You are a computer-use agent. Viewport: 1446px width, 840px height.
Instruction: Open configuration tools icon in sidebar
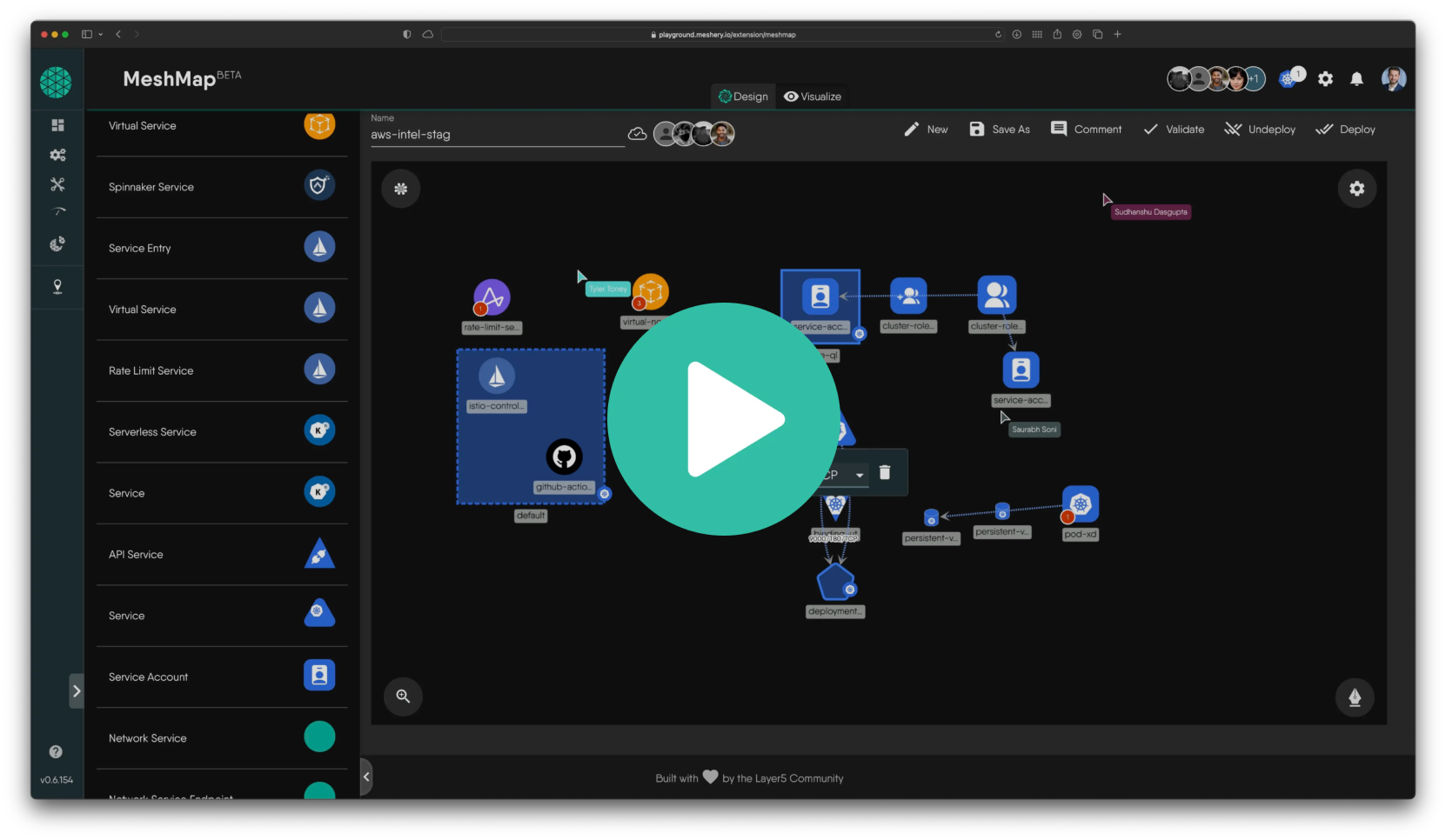click(x=57, y=184)
